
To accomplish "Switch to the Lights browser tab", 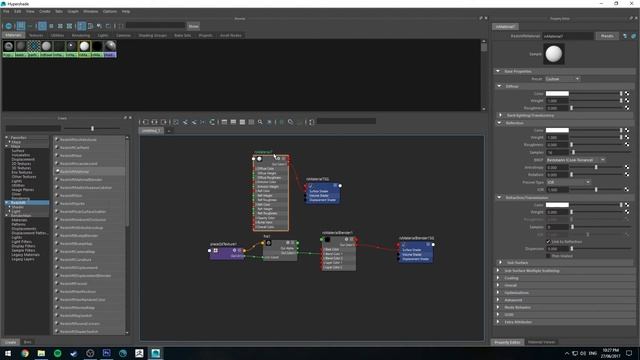I will (103, 36).
